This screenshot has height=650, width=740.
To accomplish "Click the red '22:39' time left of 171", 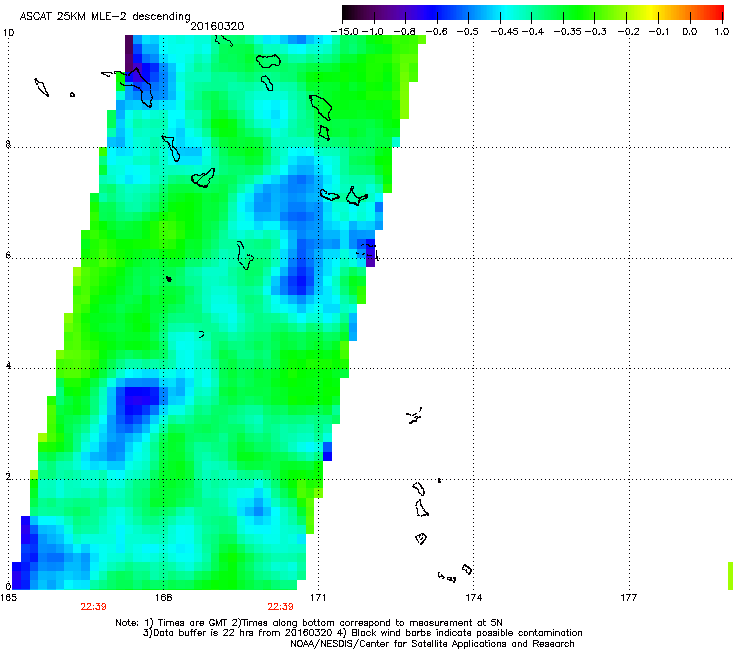I will pos(280,607).
